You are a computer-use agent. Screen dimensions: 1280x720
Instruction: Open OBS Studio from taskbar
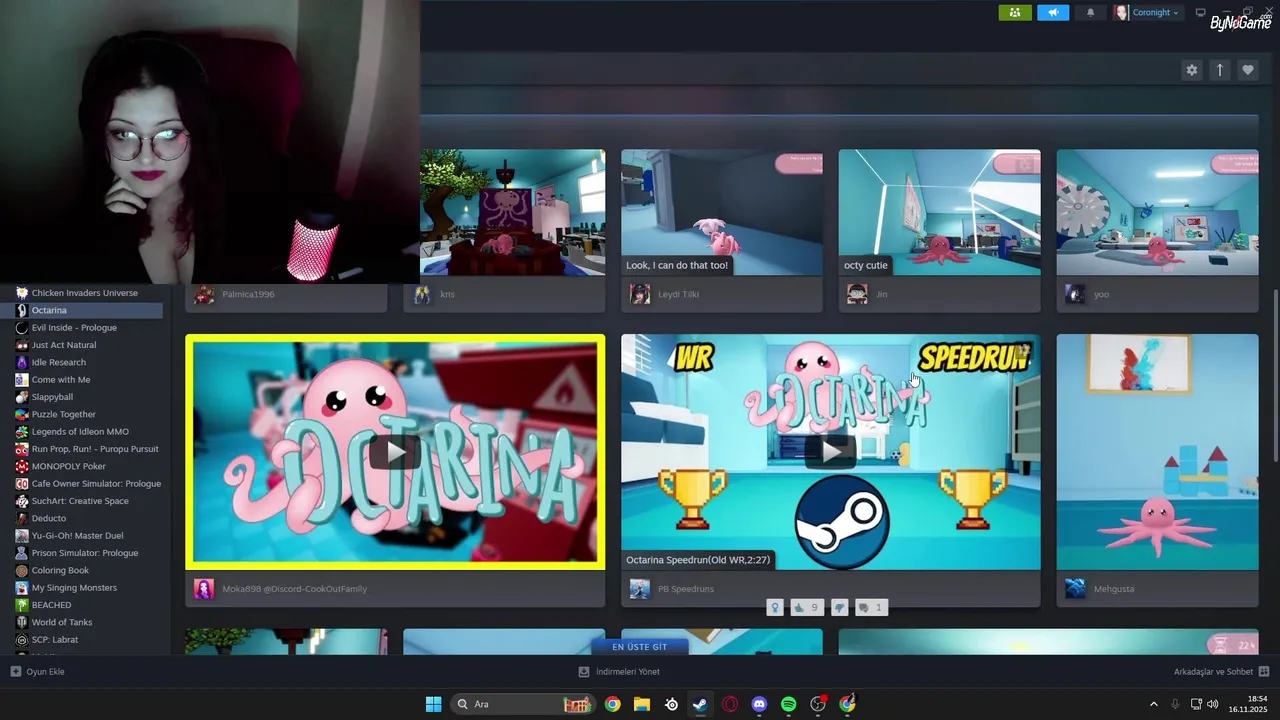[x=818, y=704]
